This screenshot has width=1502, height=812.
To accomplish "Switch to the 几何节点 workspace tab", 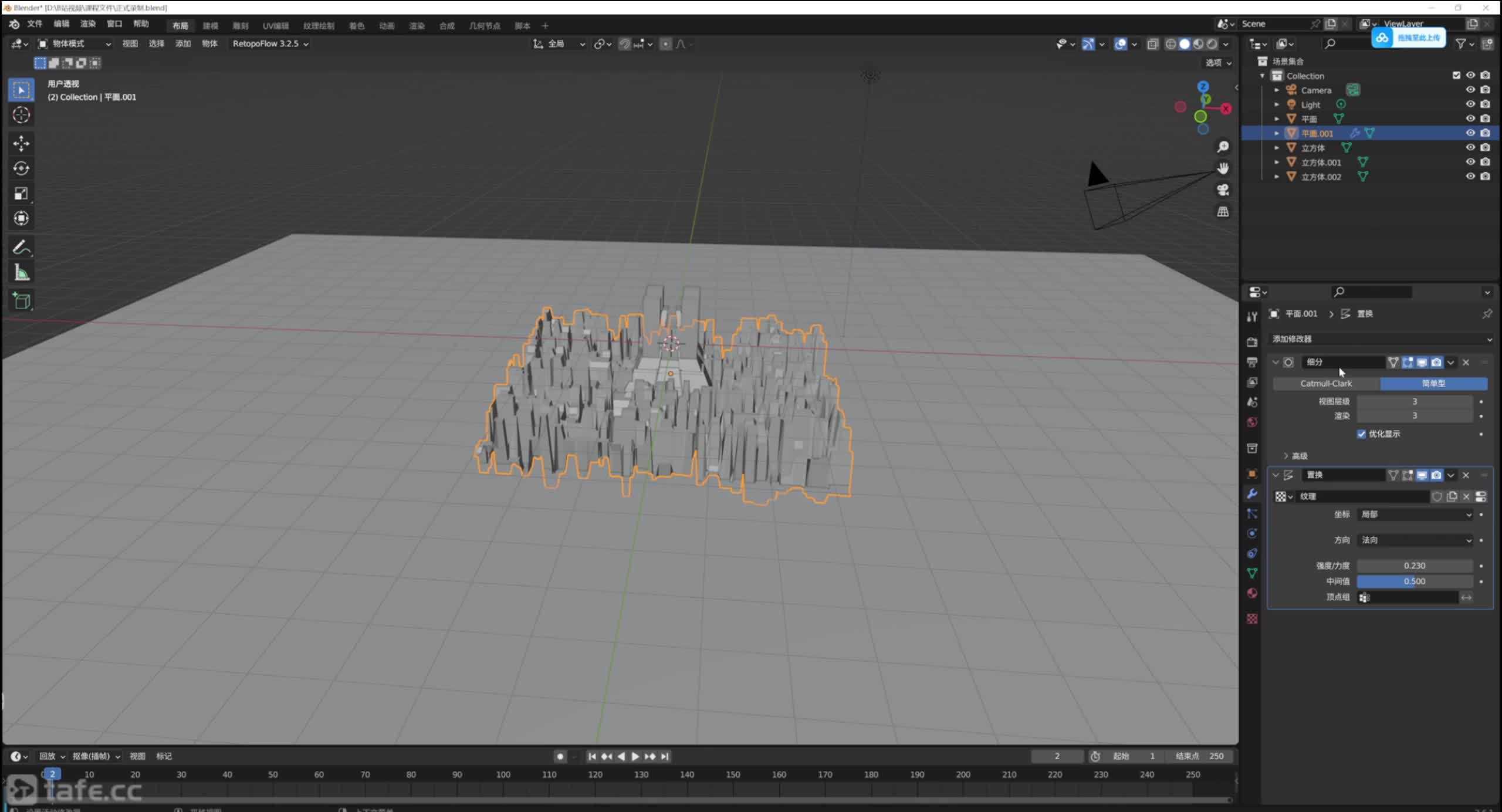I will click(484, 26).
